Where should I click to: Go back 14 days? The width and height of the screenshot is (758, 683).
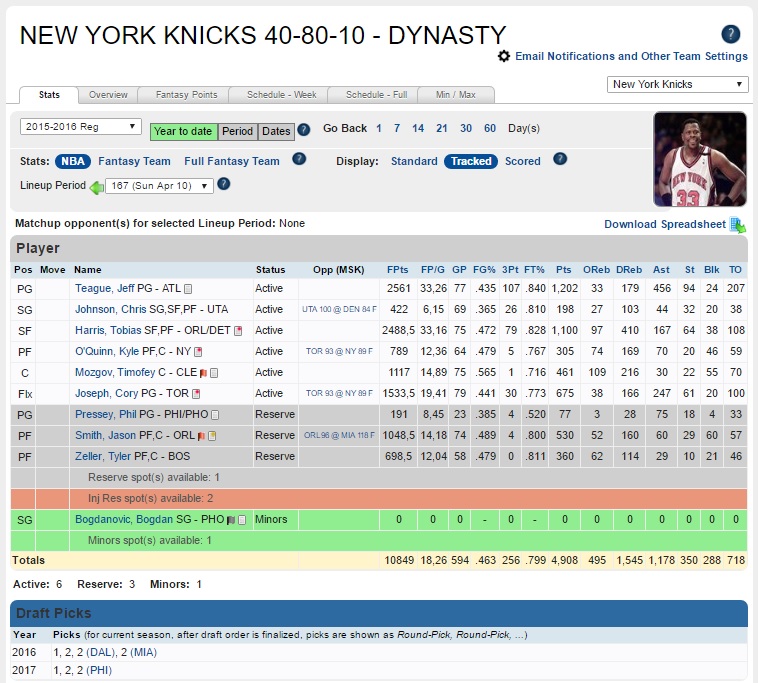(x=418, y=128)
